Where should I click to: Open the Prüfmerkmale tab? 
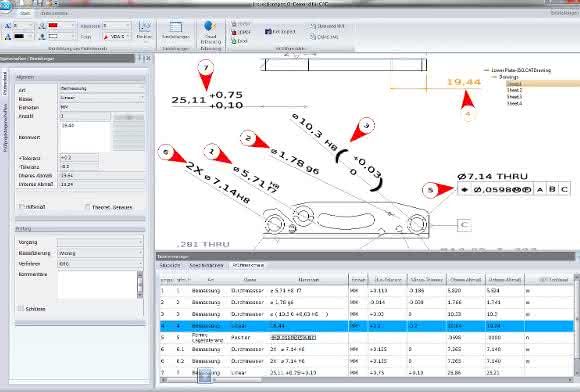[x=248, y=265]
